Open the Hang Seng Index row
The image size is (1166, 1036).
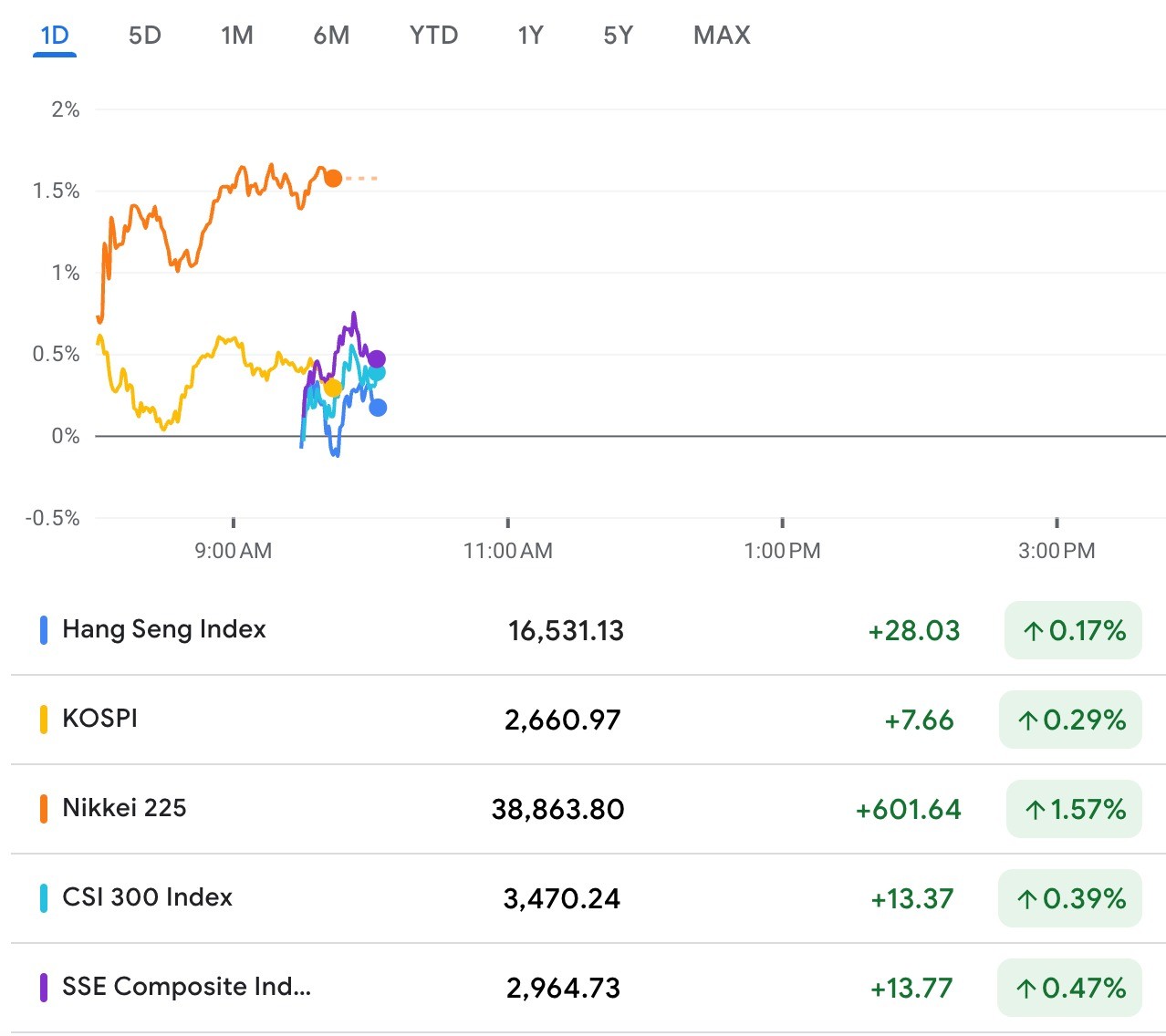tap(588, 630)
